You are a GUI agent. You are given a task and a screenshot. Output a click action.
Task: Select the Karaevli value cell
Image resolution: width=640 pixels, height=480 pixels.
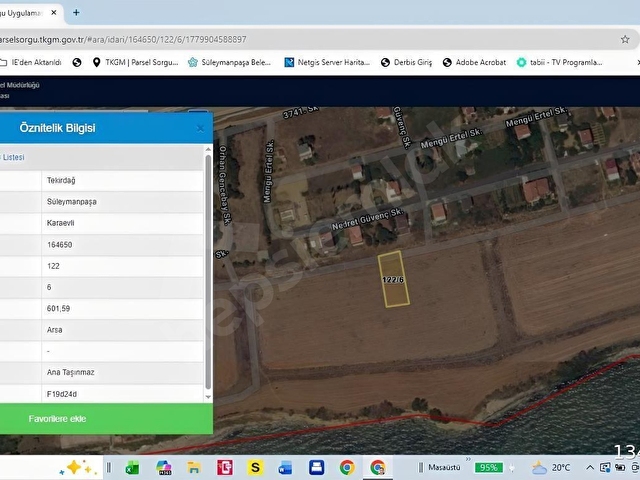(x=122, y=223)
